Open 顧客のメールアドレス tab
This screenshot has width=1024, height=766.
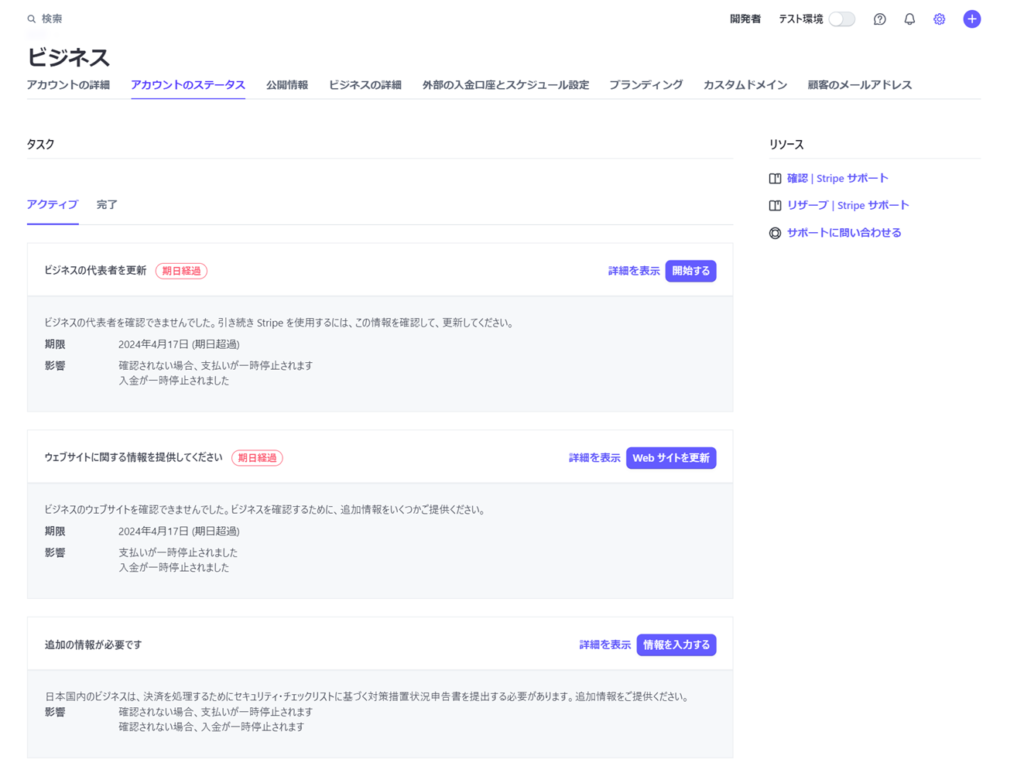[x=859, y=85]
